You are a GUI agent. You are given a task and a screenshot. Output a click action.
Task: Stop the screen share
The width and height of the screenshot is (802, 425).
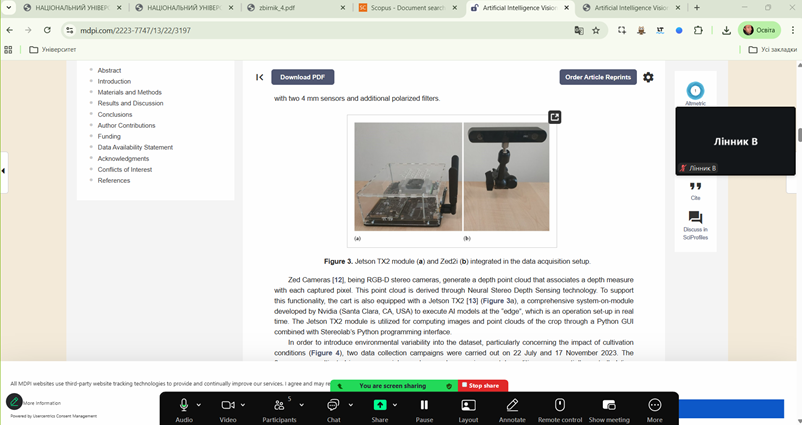tap(483, 386)
